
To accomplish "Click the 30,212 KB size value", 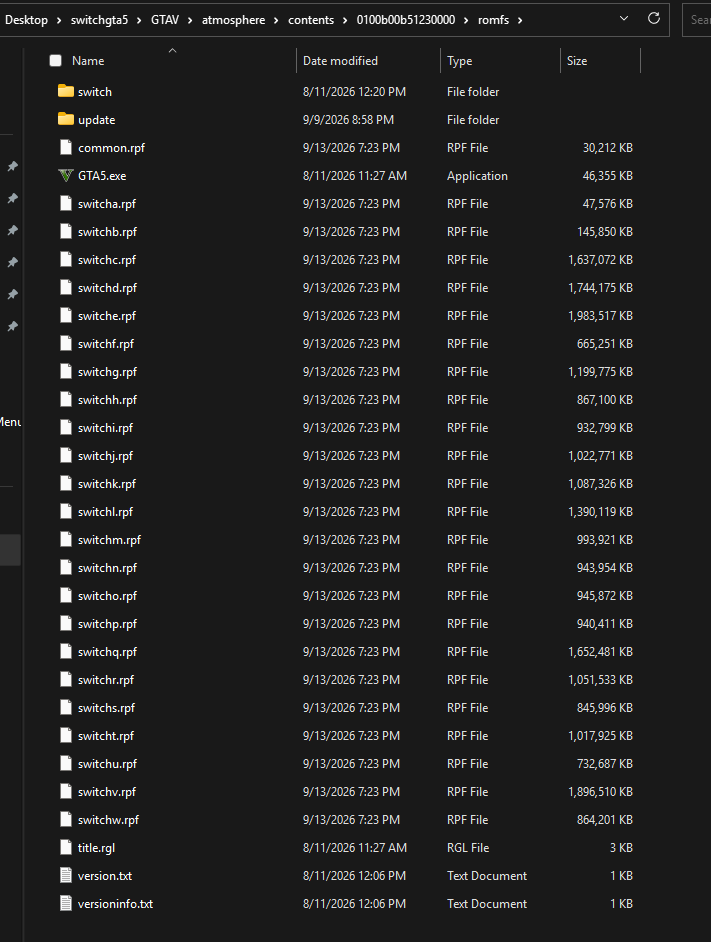I will (608, 147).
